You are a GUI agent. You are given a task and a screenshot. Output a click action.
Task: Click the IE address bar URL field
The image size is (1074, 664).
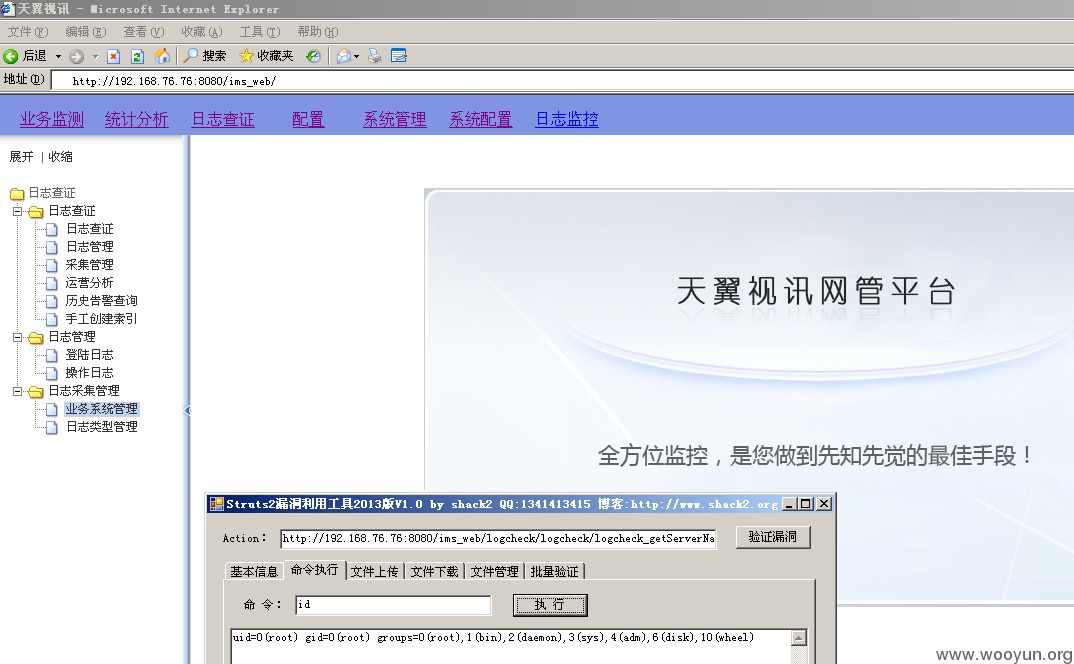(563, 81)
